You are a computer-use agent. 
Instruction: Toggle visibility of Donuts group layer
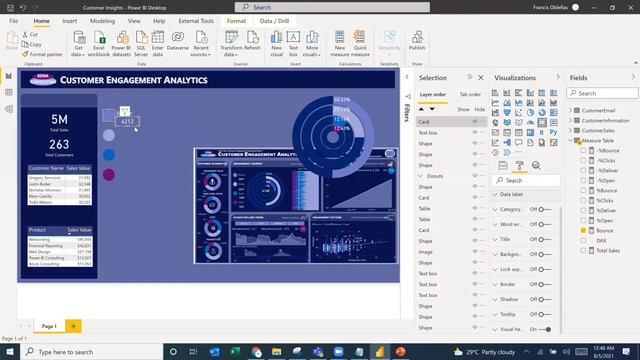[475, 176]
